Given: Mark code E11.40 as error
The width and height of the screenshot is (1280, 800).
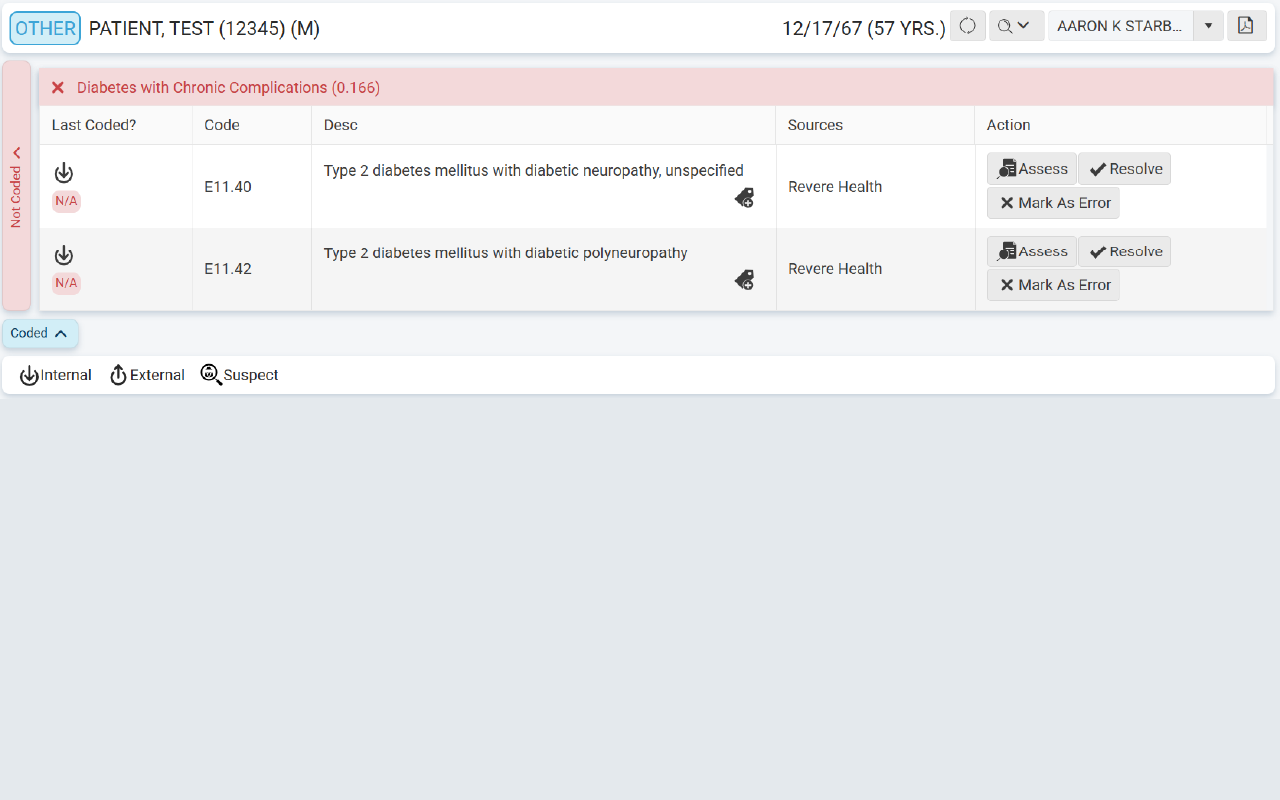Looking at the screenshot, I should [x=1053, y=203].
